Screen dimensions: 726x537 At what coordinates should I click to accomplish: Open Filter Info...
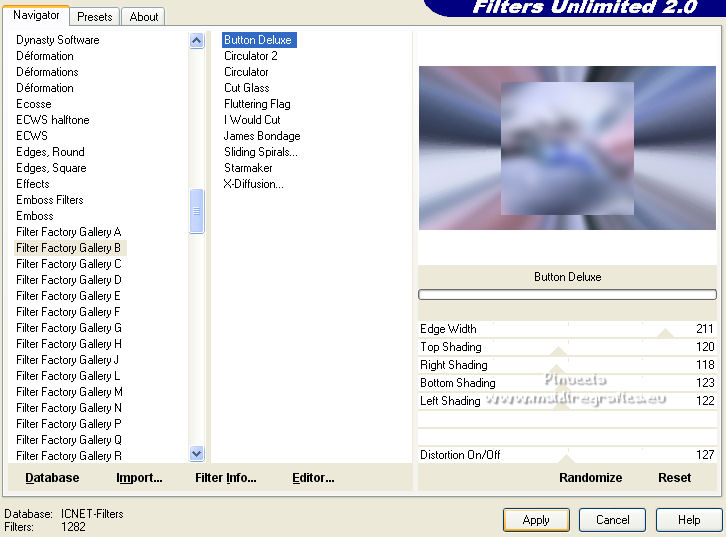click(x=225, y=478)
